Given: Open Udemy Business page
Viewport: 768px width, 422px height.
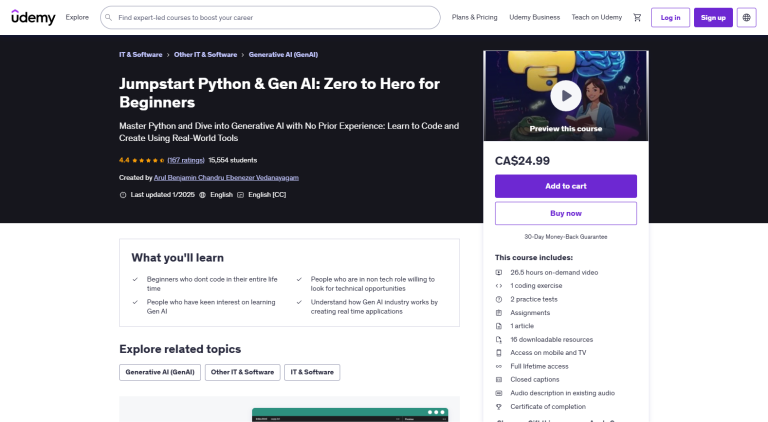Looking at the screenshot, I should click(x=534, y=18).
